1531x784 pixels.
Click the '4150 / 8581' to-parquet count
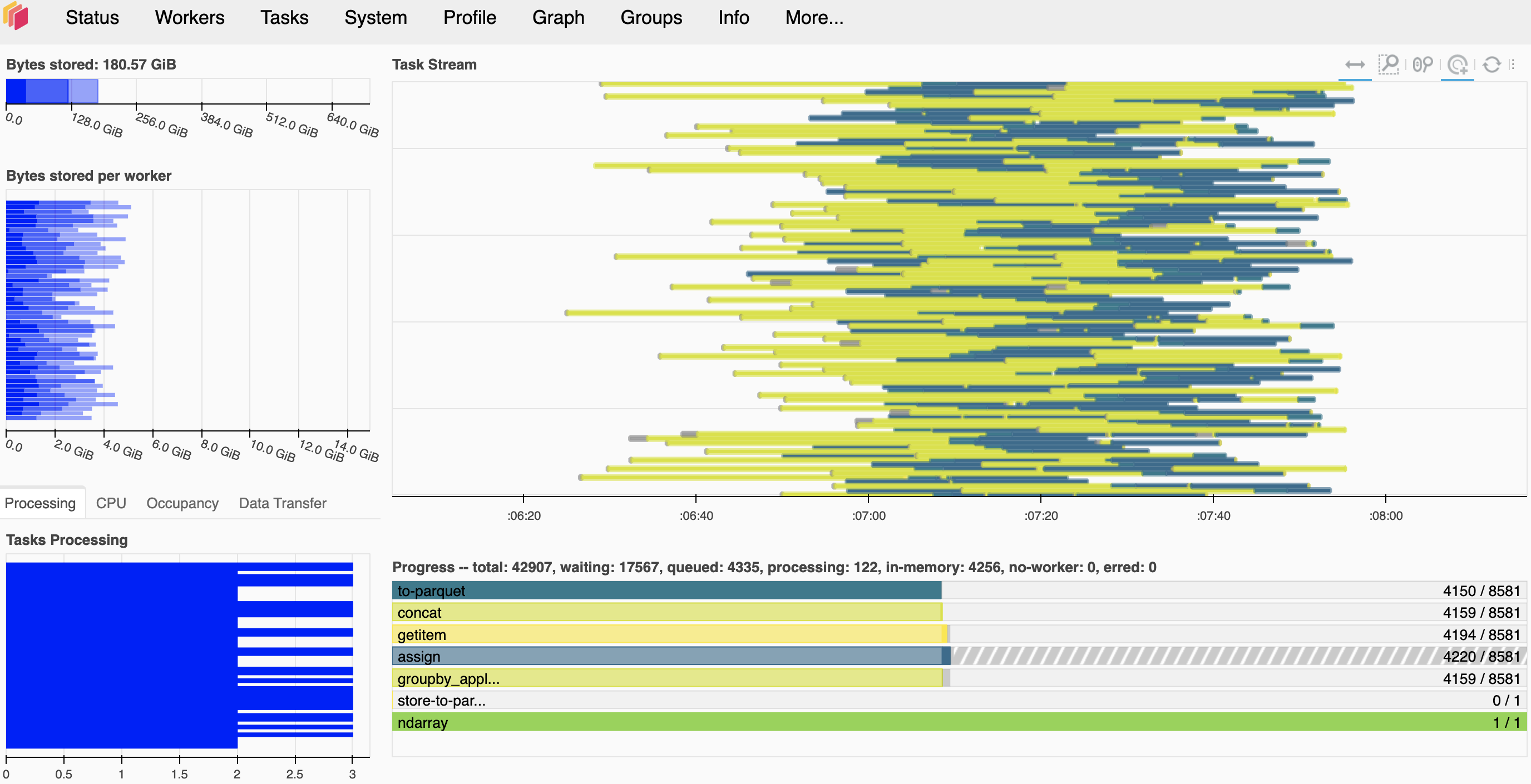coord(1481,591)
